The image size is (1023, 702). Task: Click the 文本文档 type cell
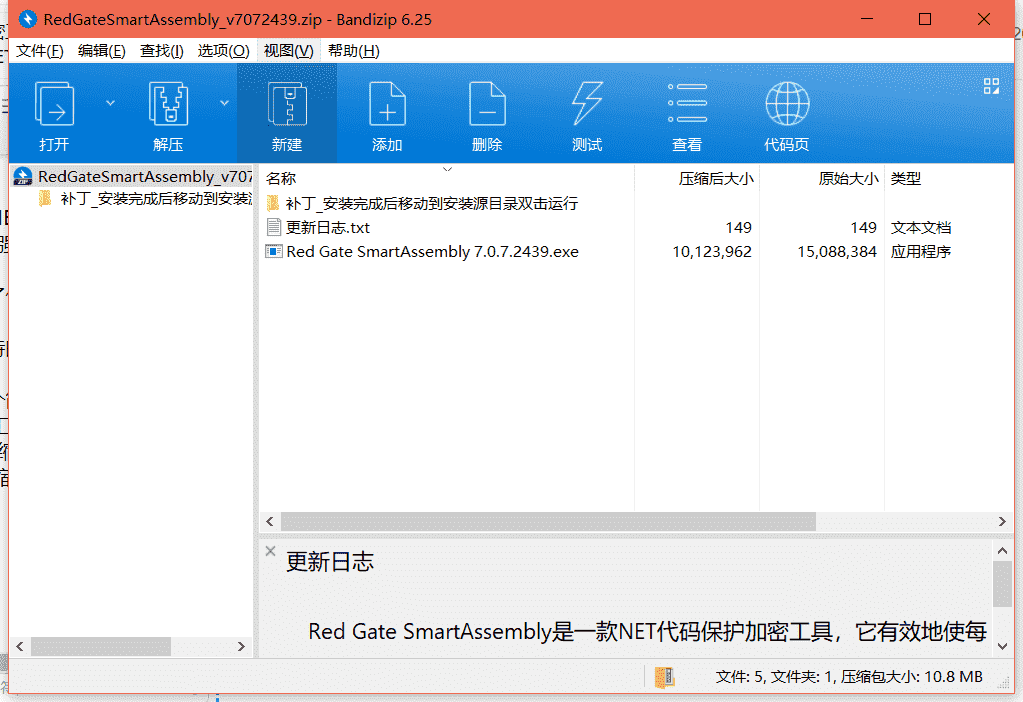(921, 228)
